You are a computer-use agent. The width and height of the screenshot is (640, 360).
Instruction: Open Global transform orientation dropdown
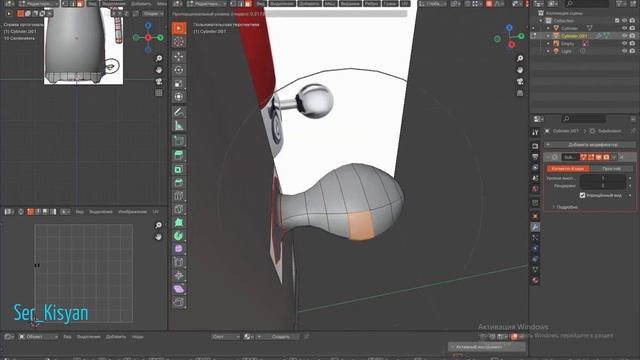(x=433, y=4)
